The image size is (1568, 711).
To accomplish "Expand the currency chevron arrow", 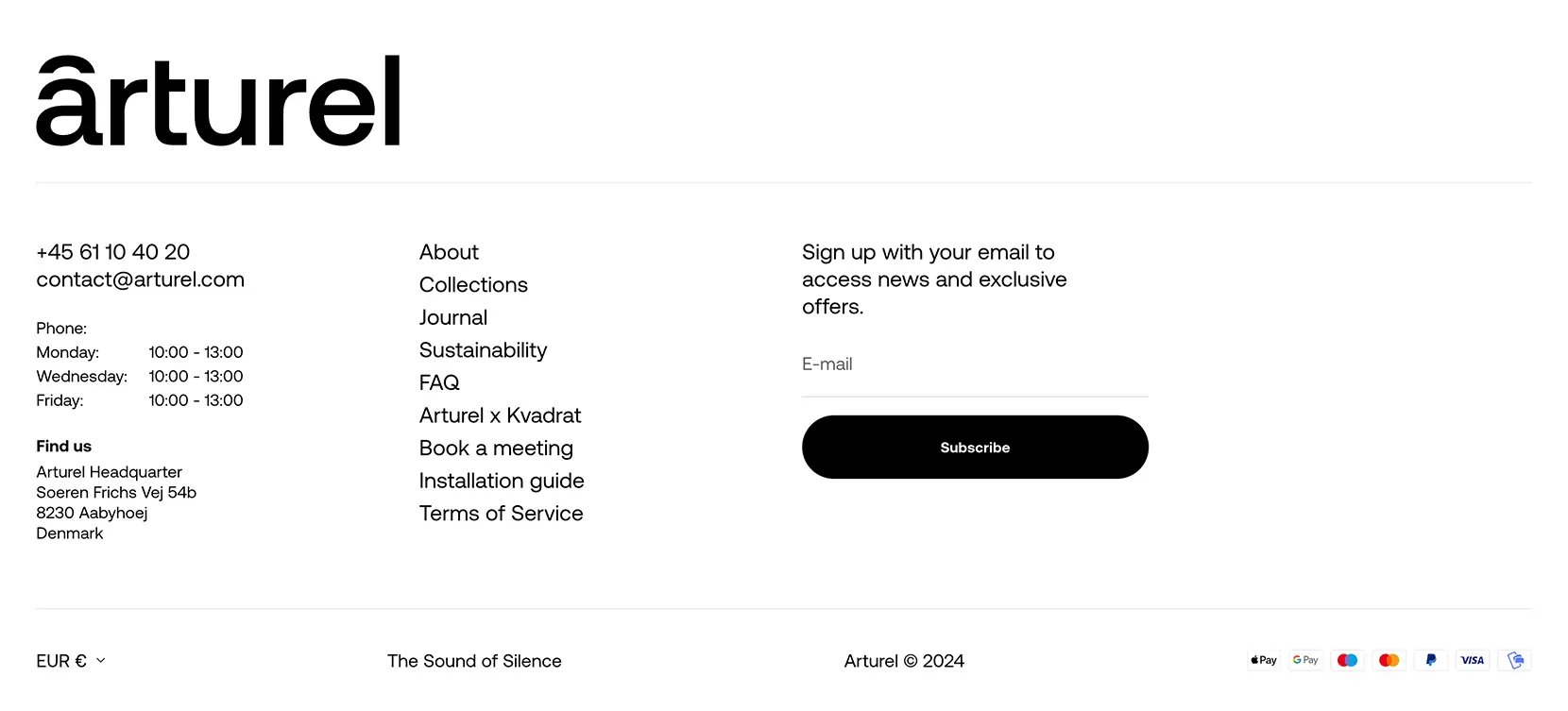I will 101,661.
